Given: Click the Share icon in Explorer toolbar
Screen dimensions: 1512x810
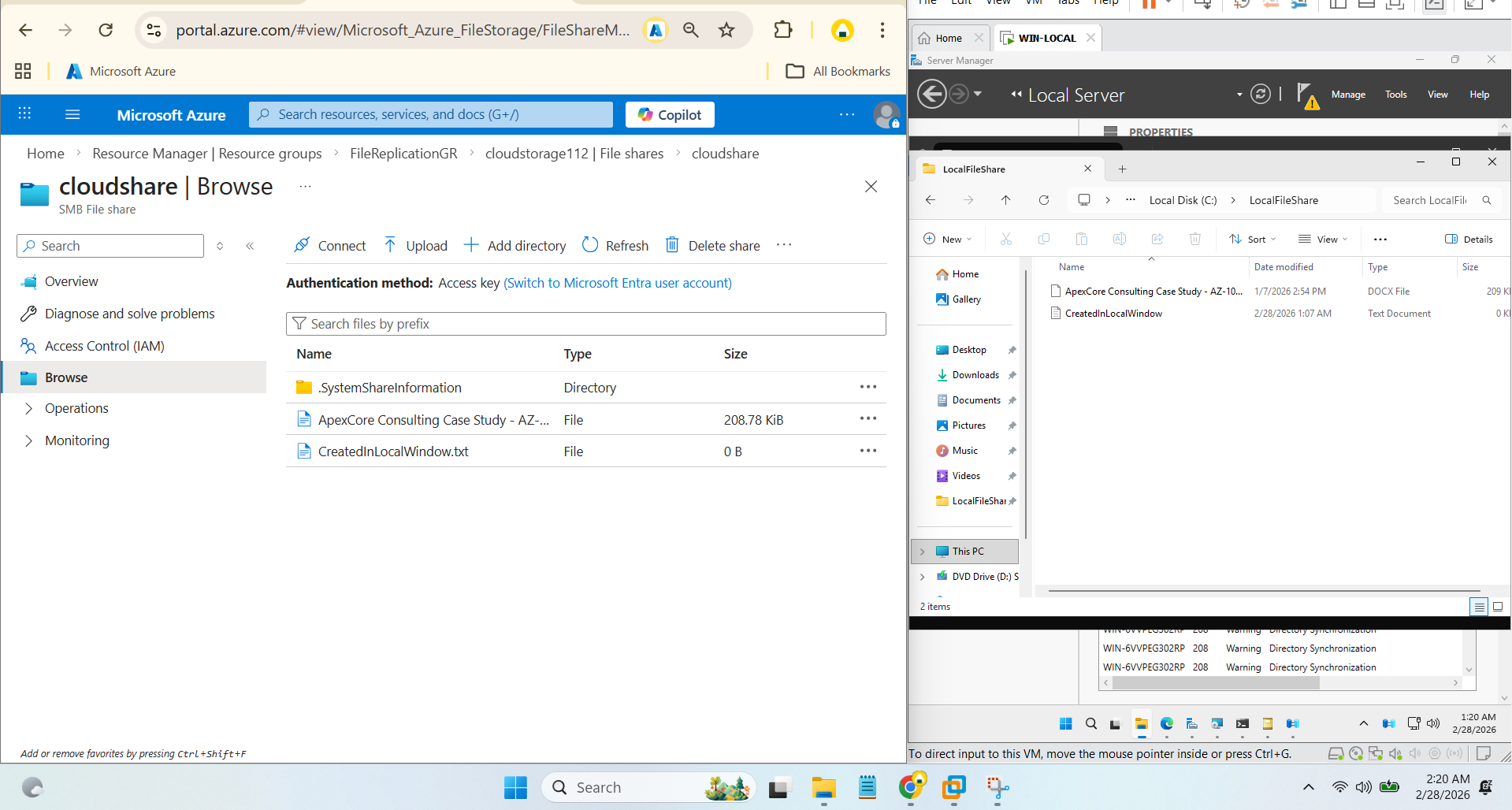Looking at the screenshot, I should point(1157,239).
